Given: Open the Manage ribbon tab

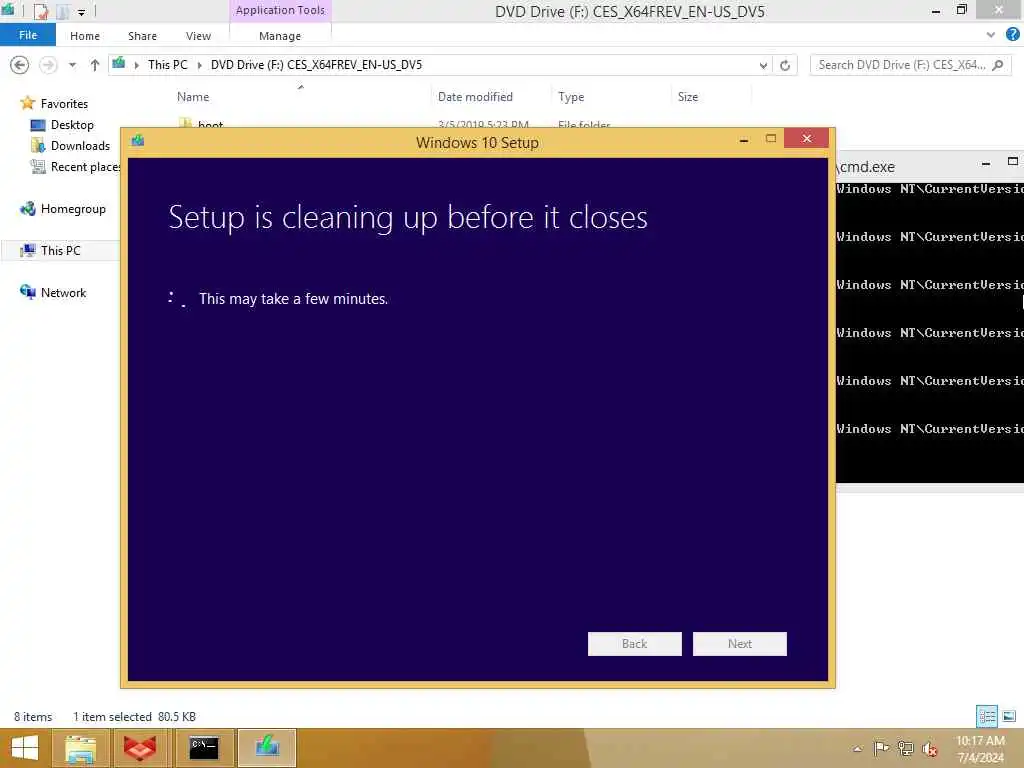Looking at the screenshot, I should (x=280, y=36).
